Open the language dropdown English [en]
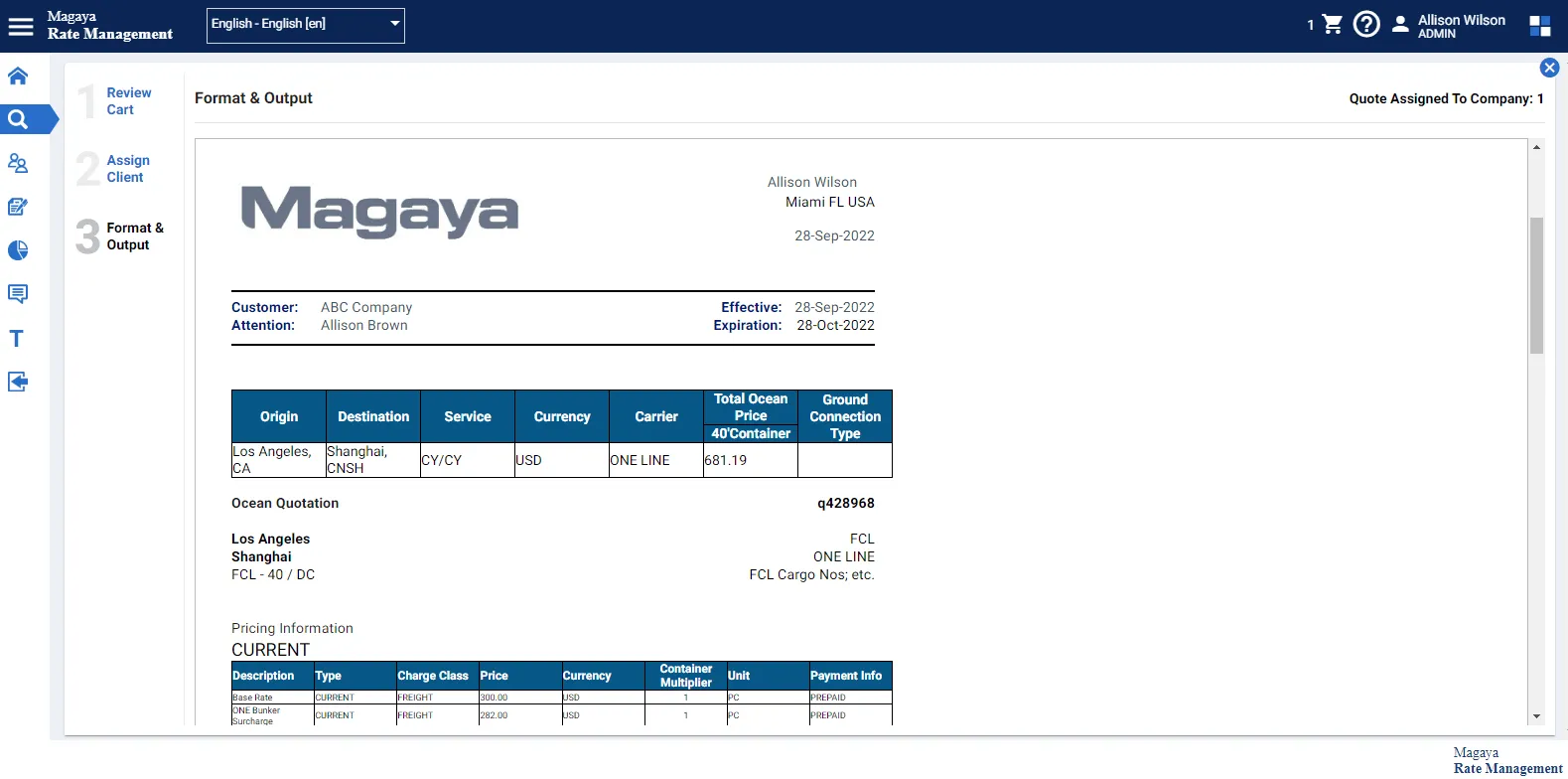The width and height of the screenshot is (1568, 779). pyautogui.click(x=306, y=25)
